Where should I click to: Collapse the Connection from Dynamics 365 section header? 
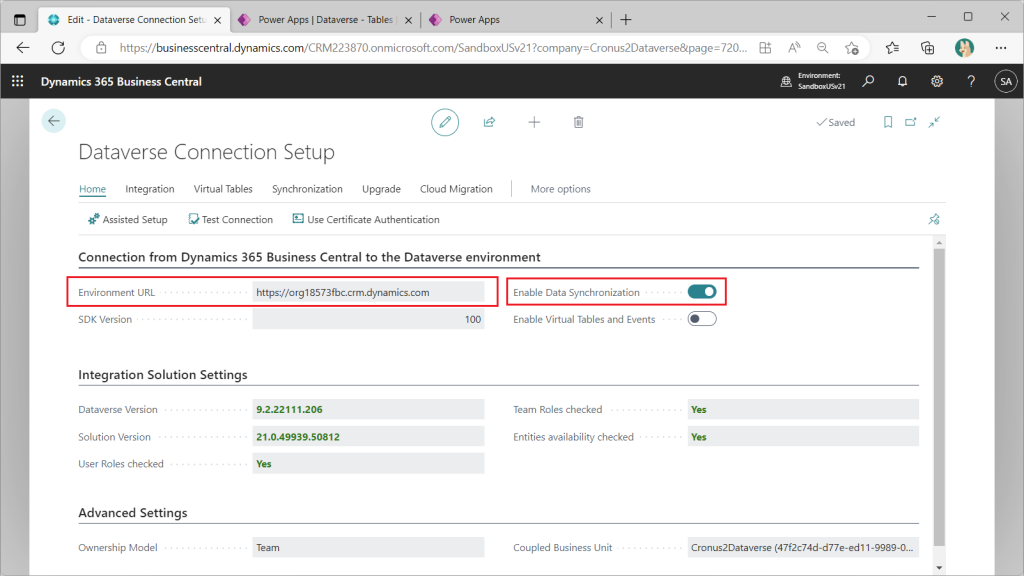click(309, 257)
